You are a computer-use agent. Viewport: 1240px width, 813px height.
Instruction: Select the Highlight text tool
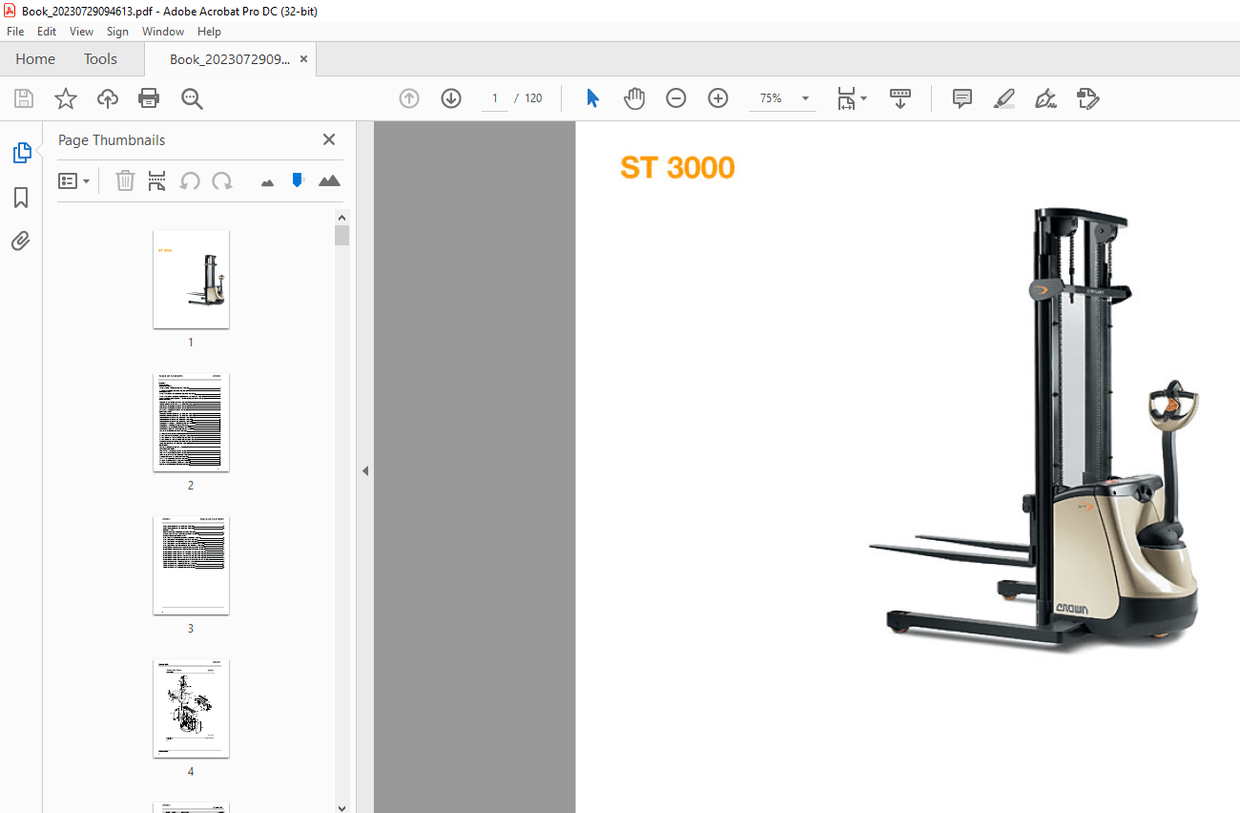(x=1004, y=98)
